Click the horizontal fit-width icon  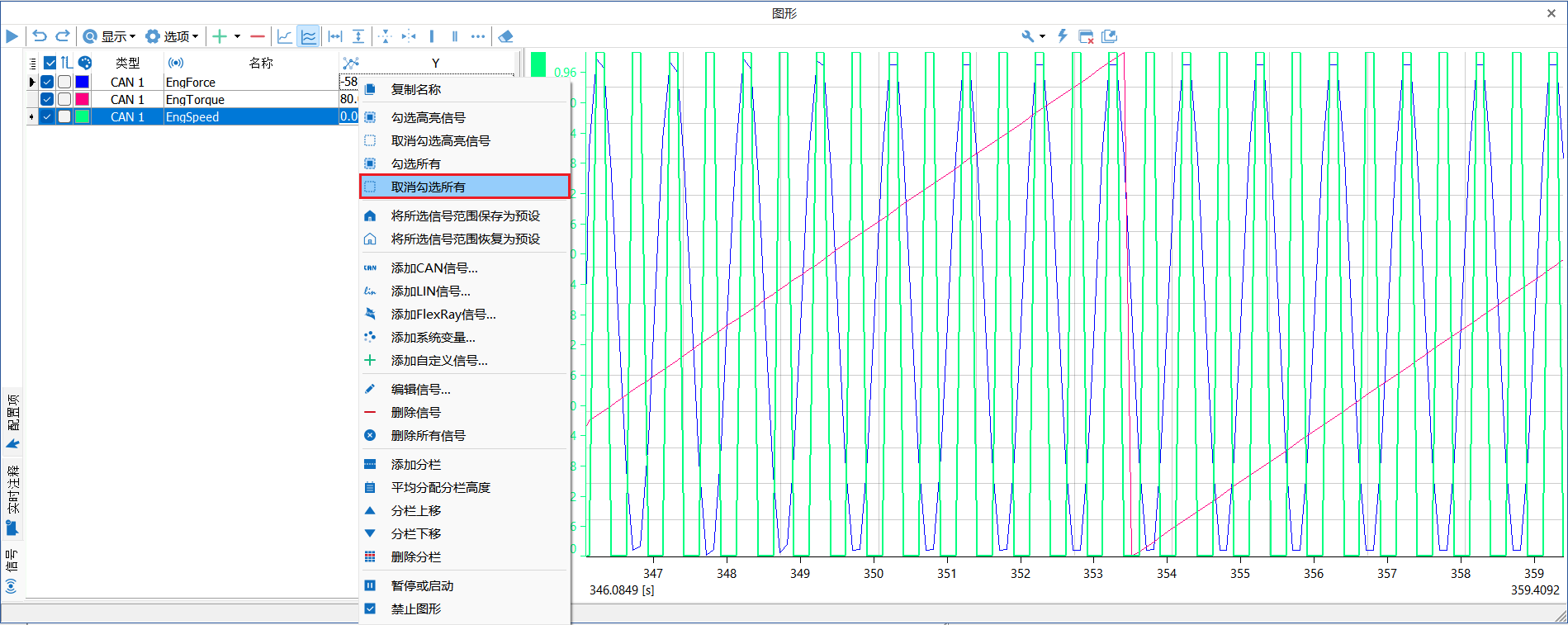[335, 36]
